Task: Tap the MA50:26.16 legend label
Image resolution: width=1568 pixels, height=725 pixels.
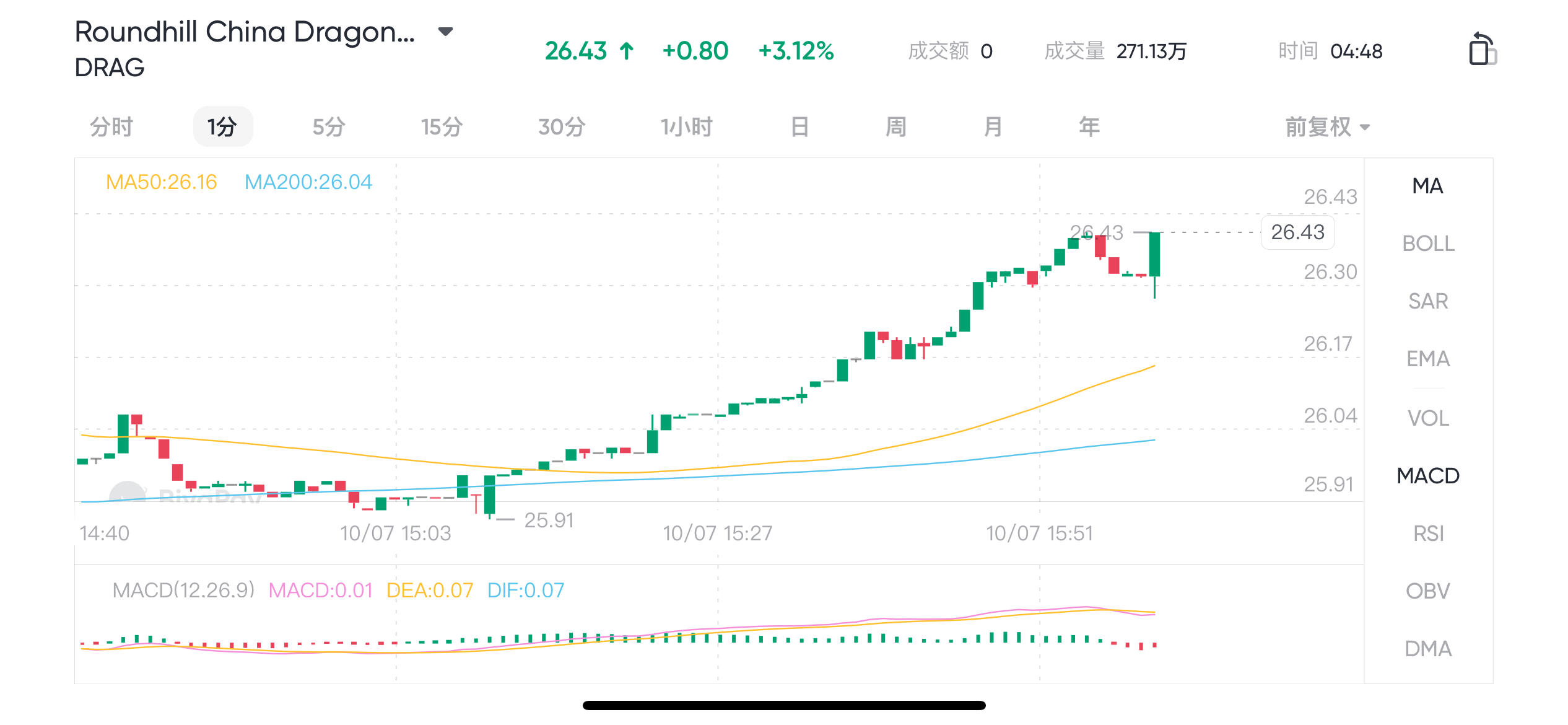Action: (161, 182)
